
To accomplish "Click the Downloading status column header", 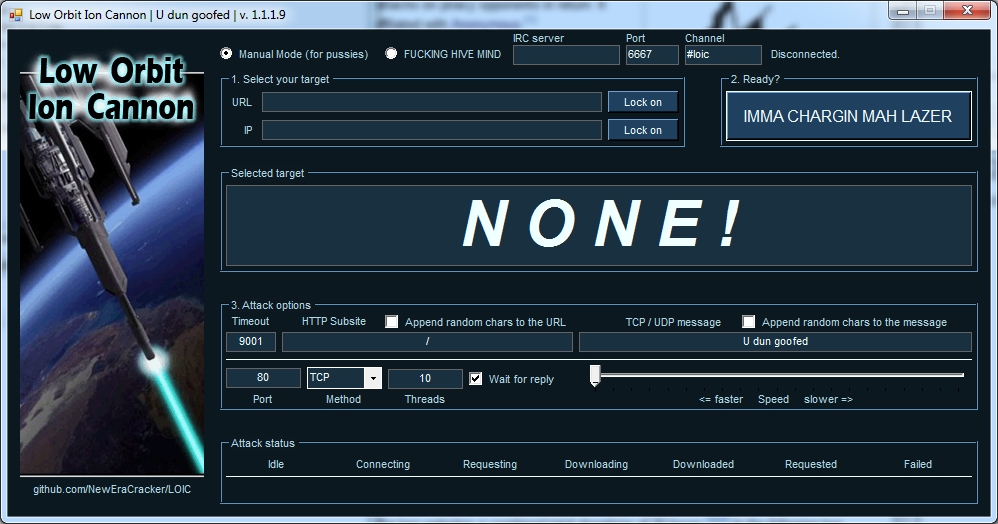I will click(596, 464).
